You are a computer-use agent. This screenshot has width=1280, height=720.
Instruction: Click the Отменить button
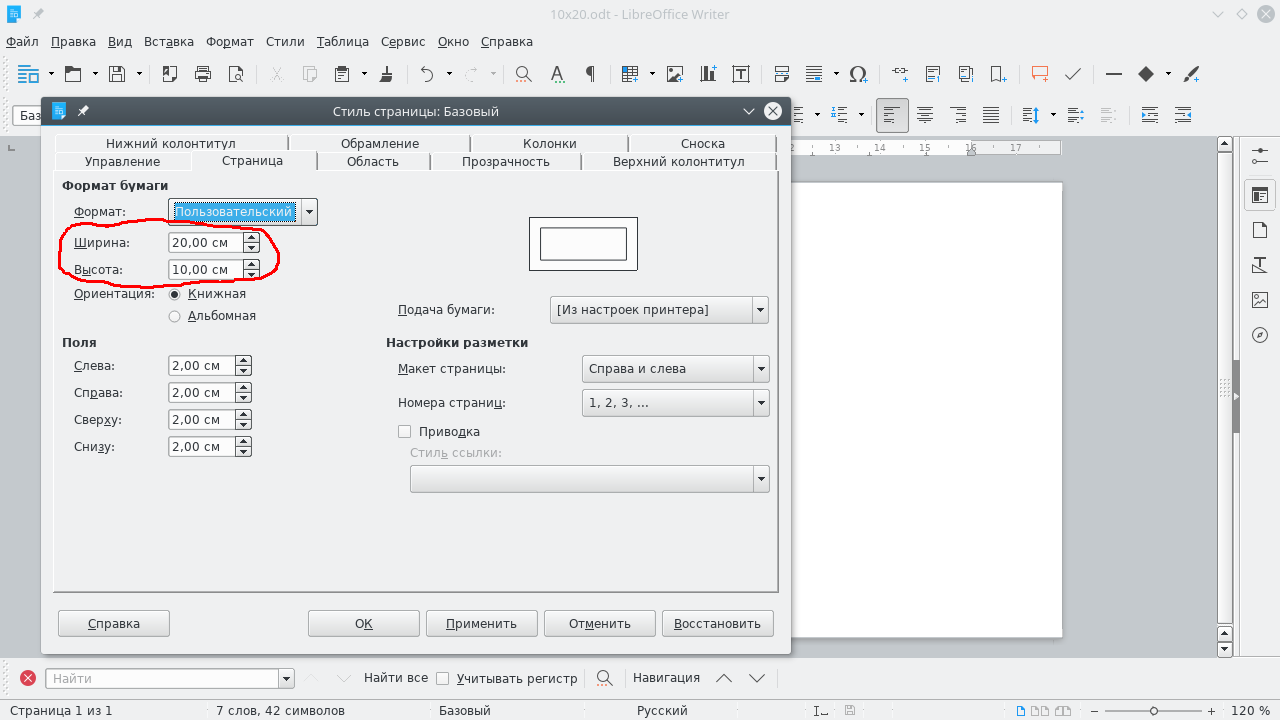point(599,623)
